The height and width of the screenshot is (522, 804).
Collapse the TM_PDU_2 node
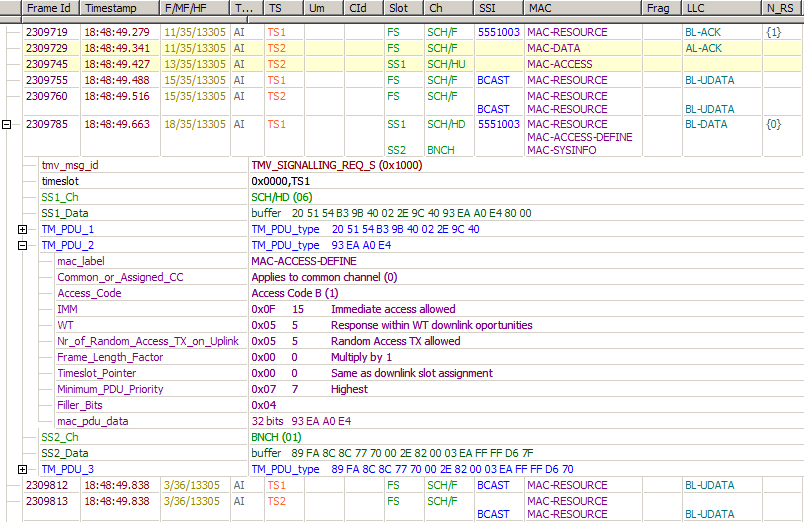click(22, 245)
